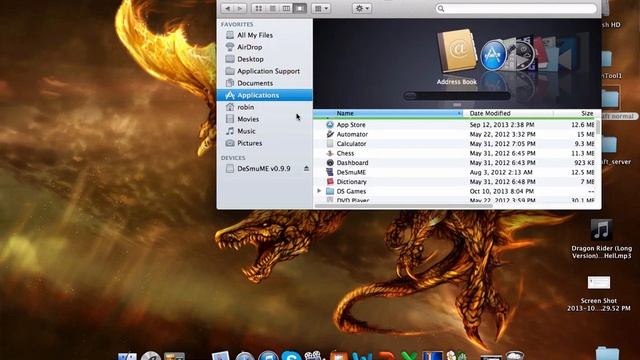Select the App Store cover thumbnail

pos(493,55)
